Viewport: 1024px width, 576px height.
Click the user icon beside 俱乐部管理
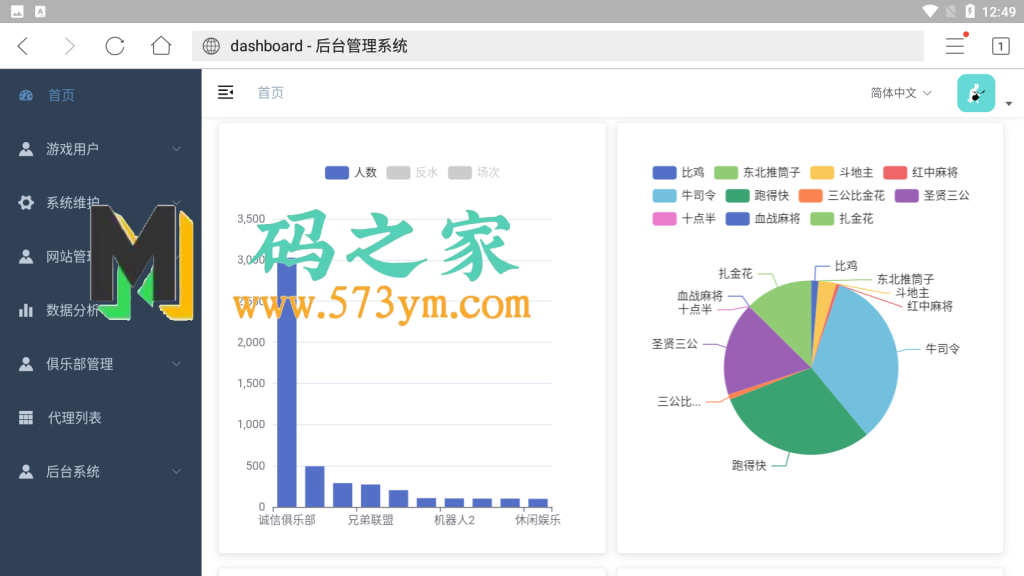click(x=26, y=364)
